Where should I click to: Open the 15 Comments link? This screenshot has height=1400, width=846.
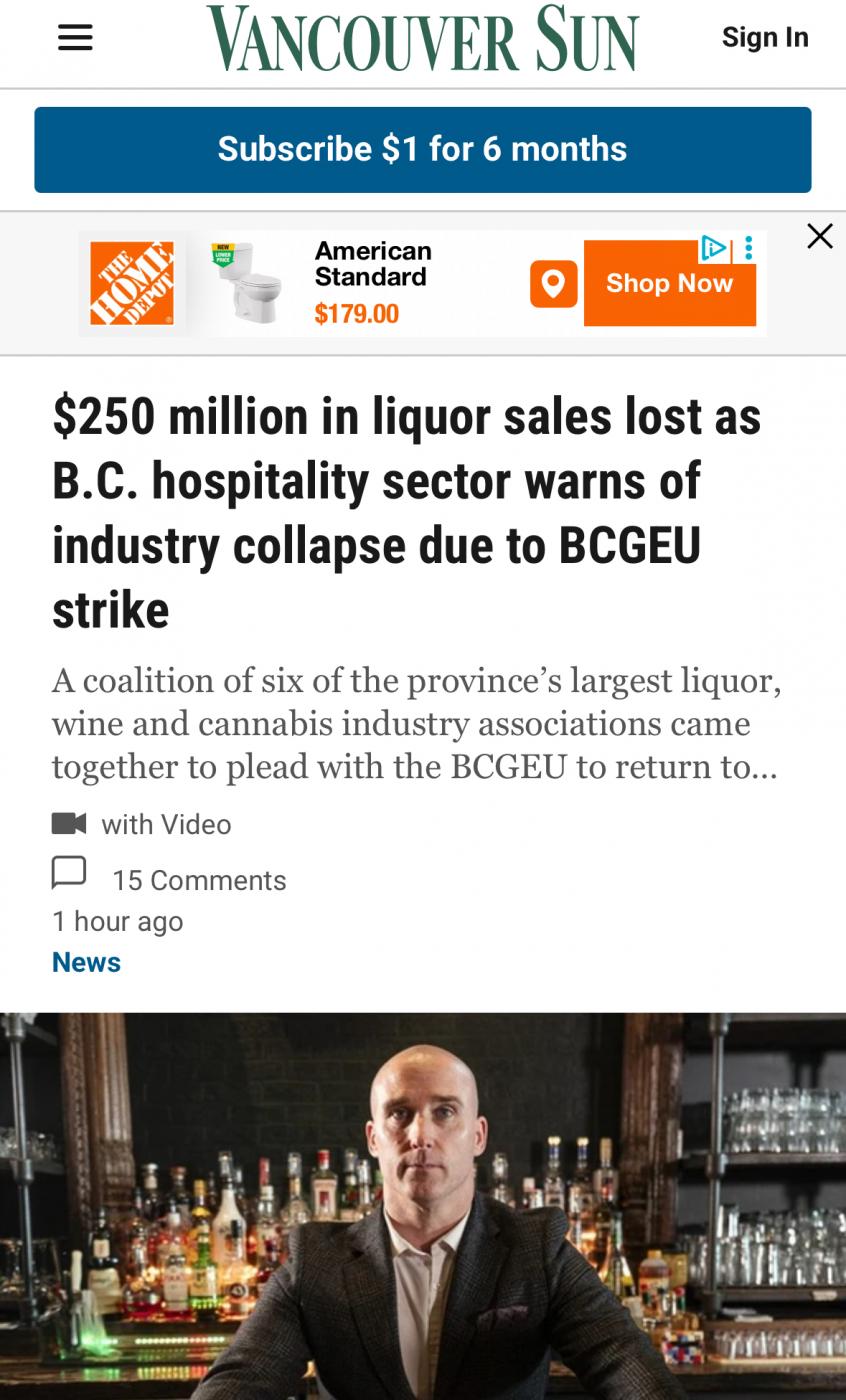tap(199, 880)
